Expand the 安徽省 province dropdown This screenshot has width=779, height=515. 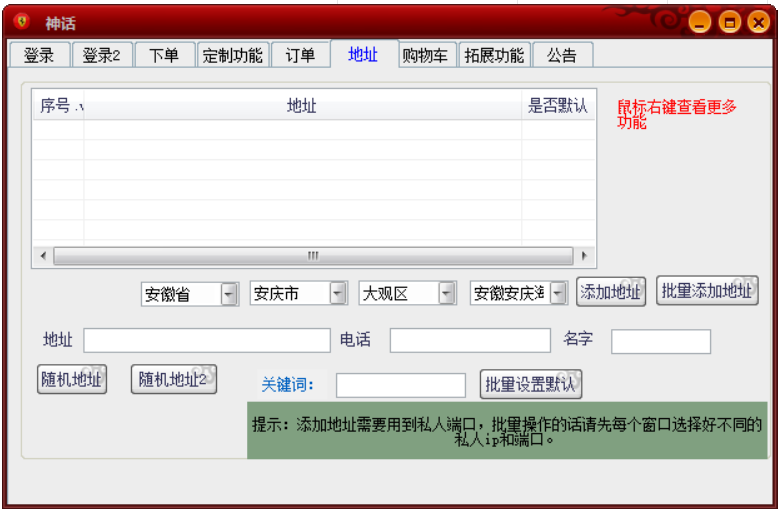pos(229,294)
